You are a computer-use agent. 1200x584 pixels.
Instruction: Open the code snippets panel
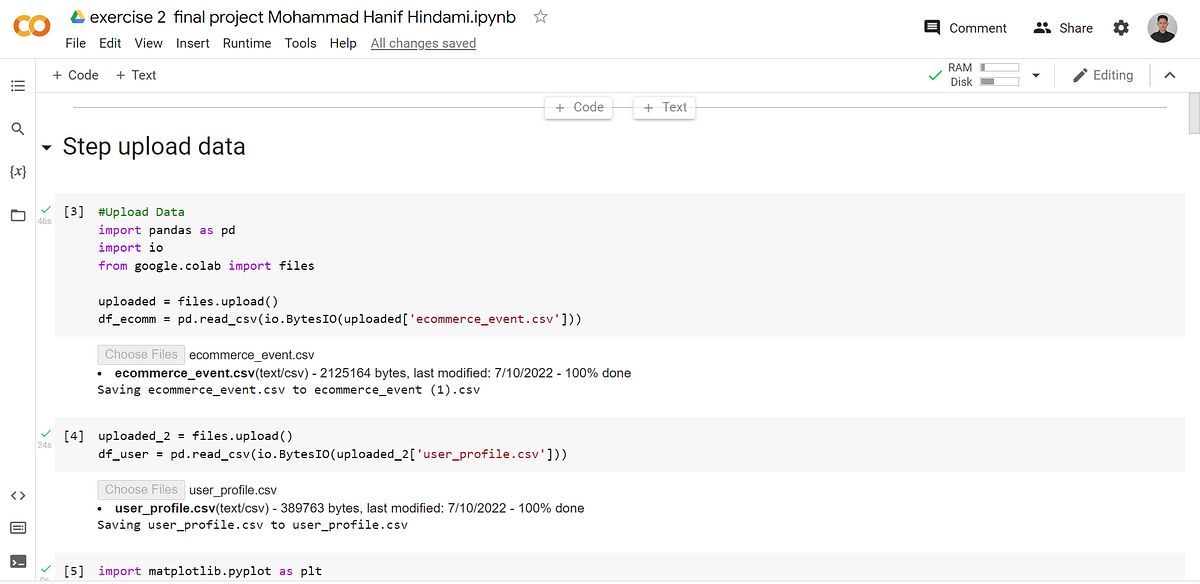tap(18, 495)
